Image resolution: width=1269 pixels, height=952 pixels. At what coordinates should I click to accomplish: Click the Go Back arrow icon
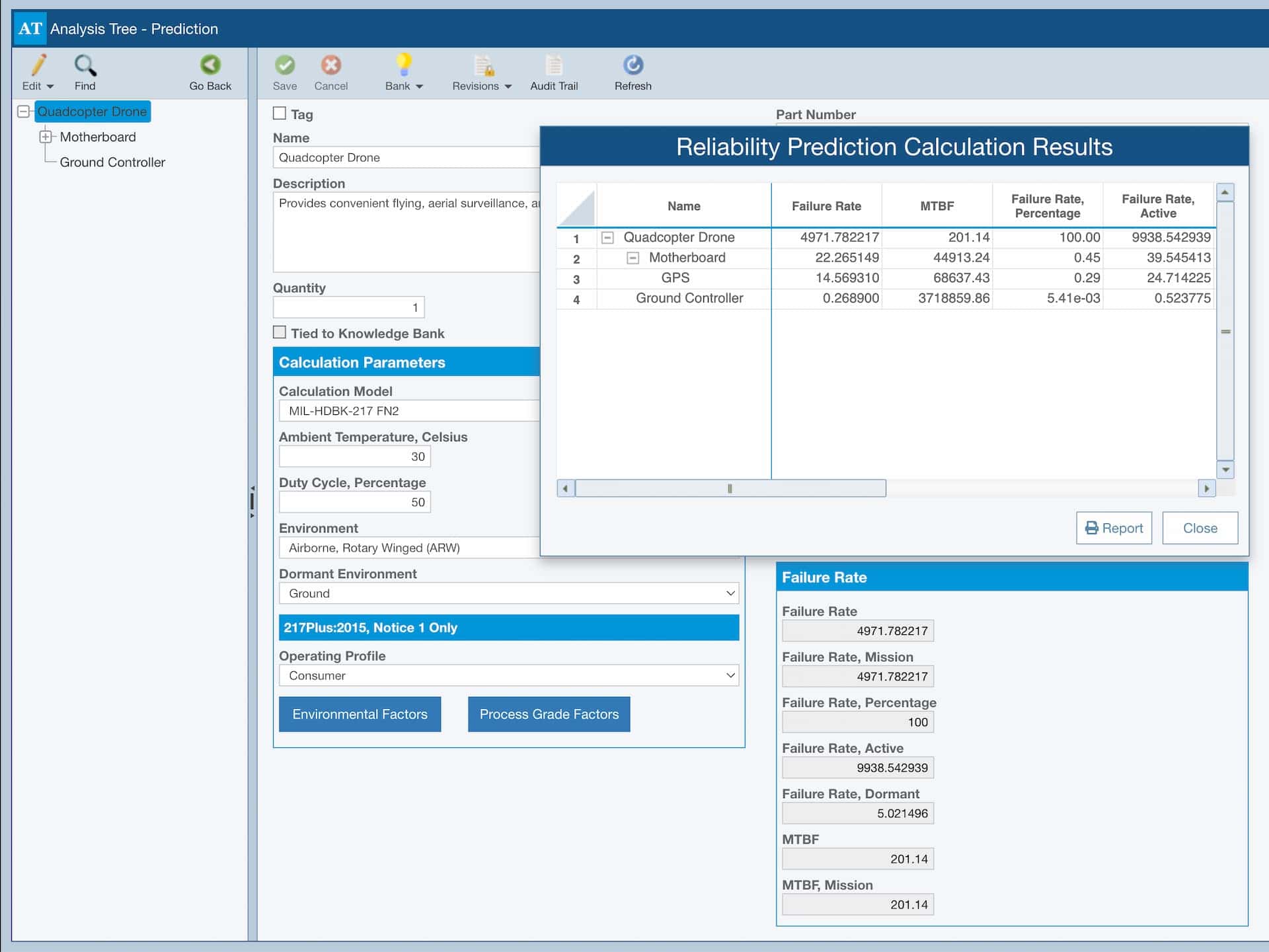point(210,65)
